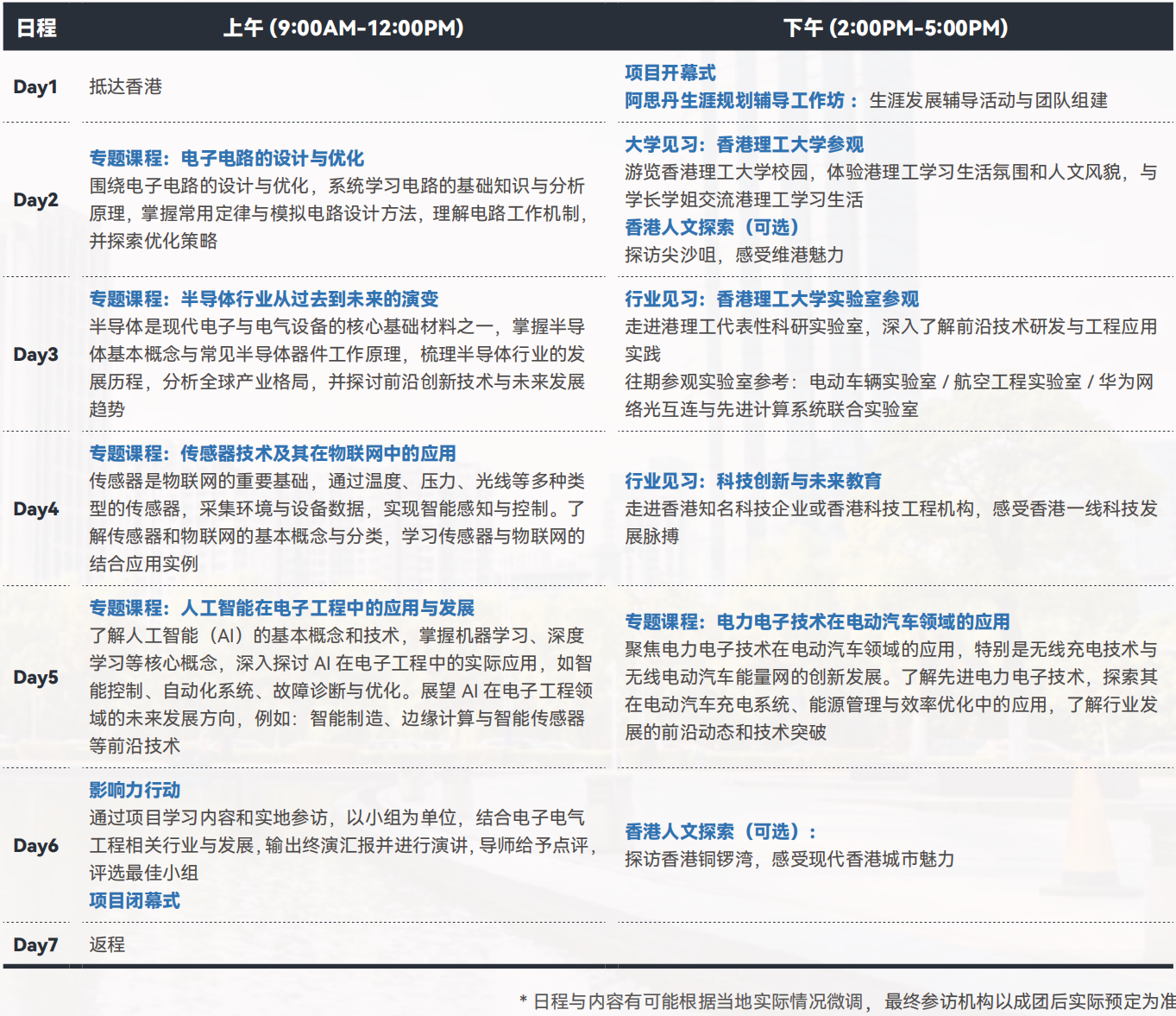Click the 上午 (9:00AM-12:00PM) header
The height and width of the screenshot is (1016, 1176).
343,28
